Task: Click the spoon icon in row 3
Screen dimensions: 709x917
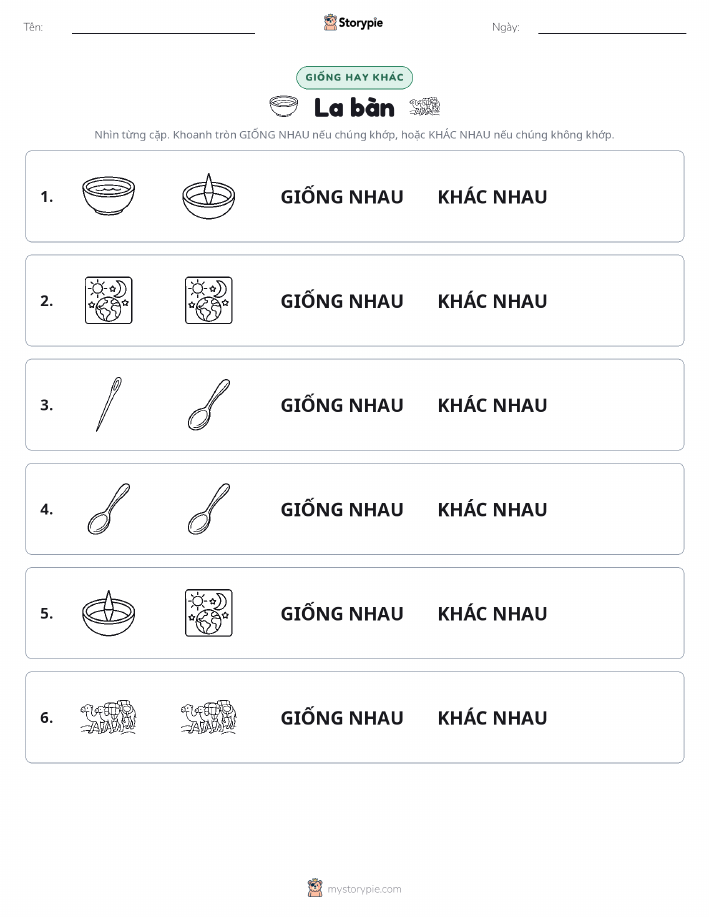Action: pos(209,405)
